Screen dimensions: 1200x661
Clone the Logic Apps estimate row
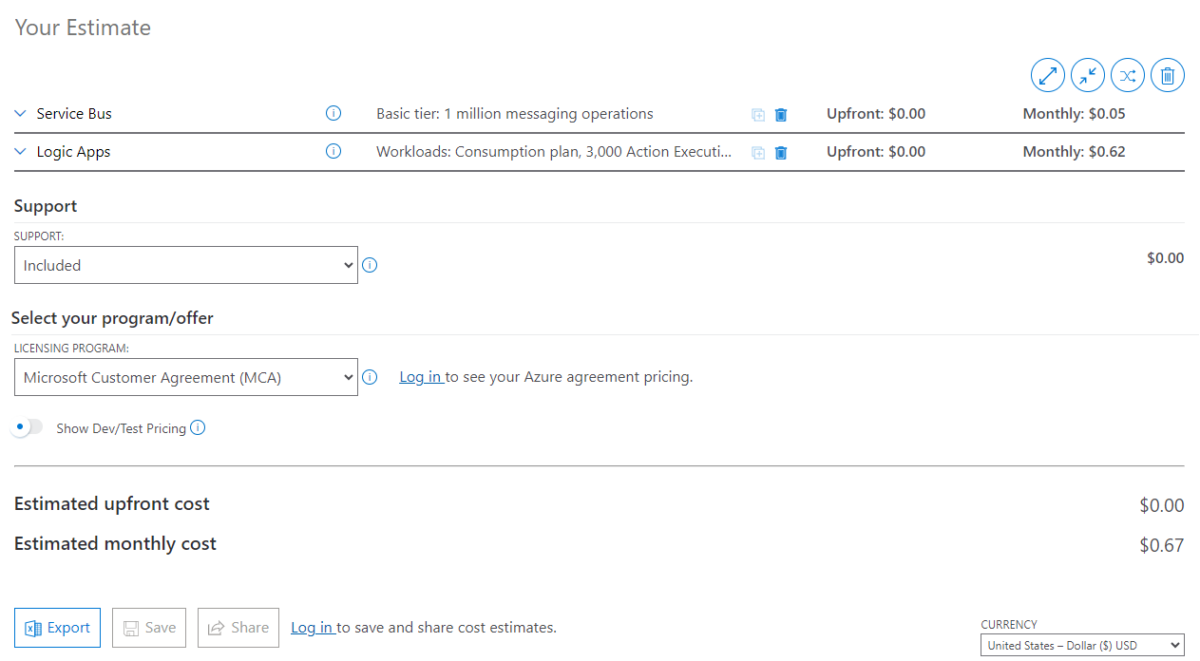point(758,153)
